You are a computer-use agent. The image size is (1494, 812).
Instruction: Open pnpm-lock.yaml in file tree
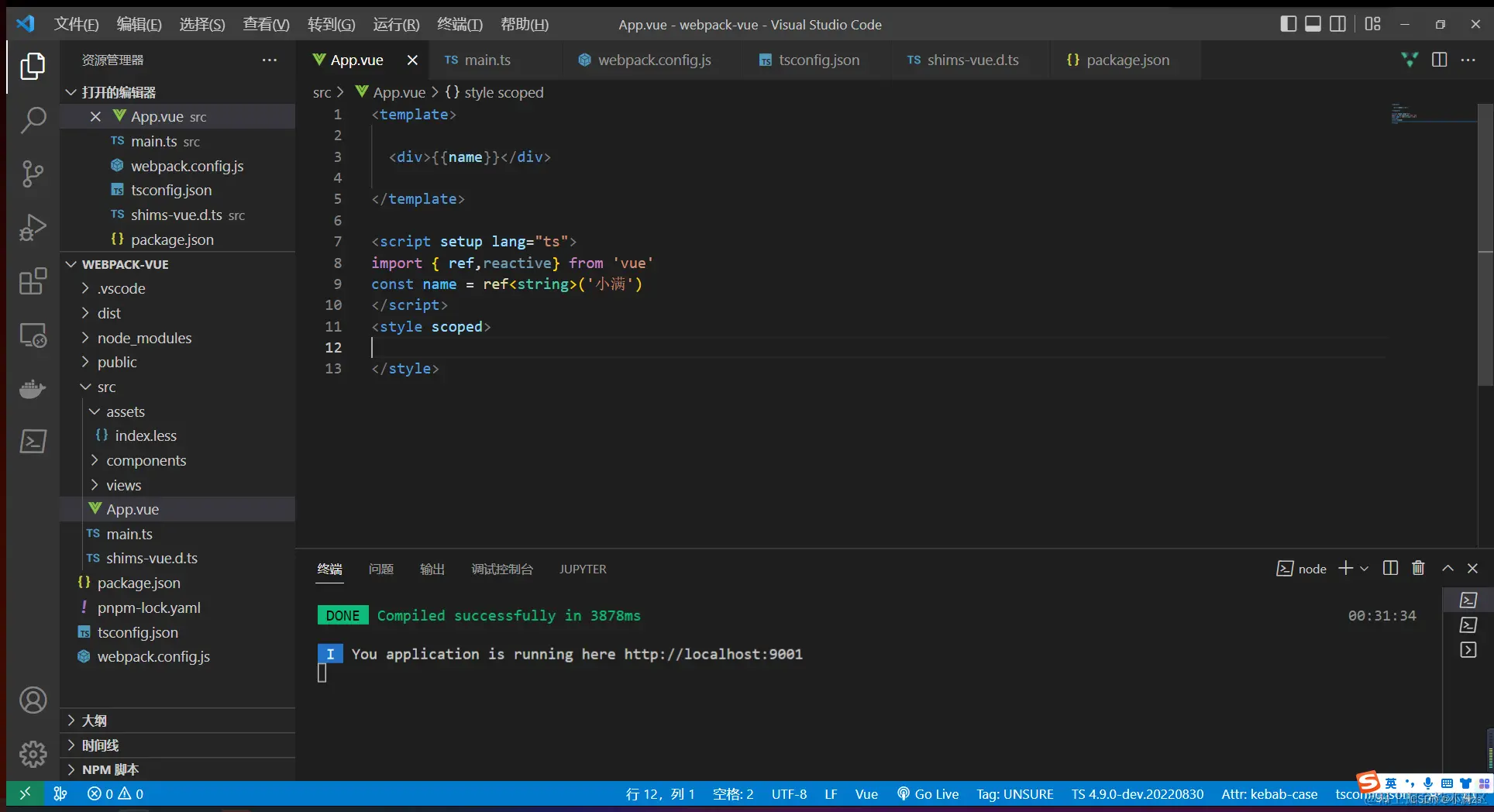[x=177, y=607]
